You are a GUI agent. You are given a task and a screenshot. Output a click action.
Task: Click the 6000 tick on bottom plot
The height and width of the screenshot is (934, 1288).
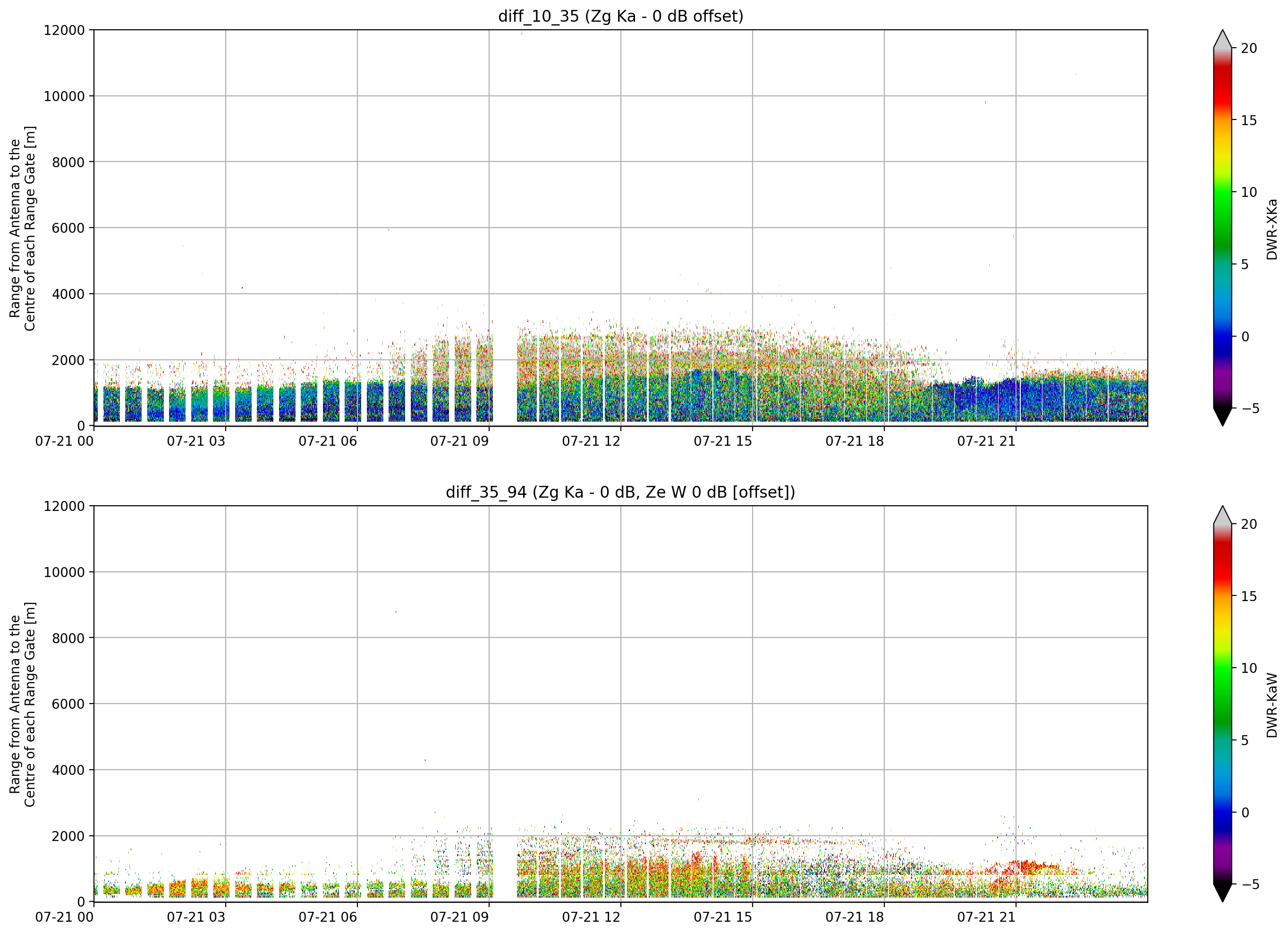[x=68, y=704]
